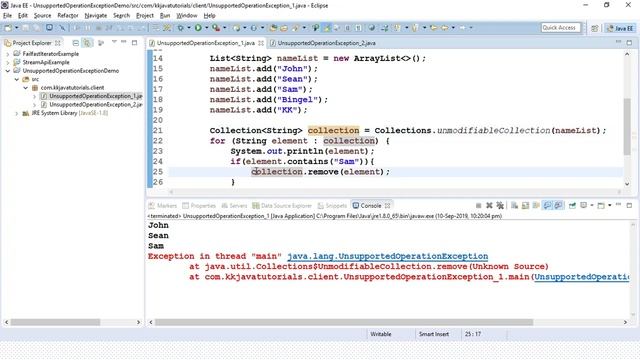The width and height of the screenshot is (640, 360).
Task: Minimize the Project Explorer panel
Action: coord(124,42)
